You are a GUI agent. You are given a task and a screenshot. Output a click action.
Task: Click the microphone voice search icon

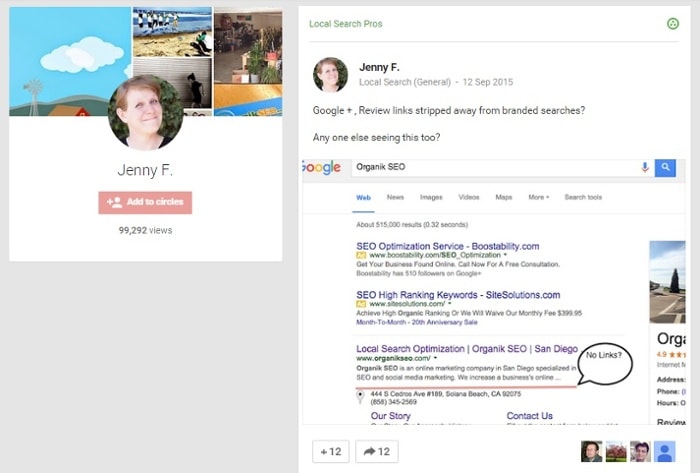(645, 167)
